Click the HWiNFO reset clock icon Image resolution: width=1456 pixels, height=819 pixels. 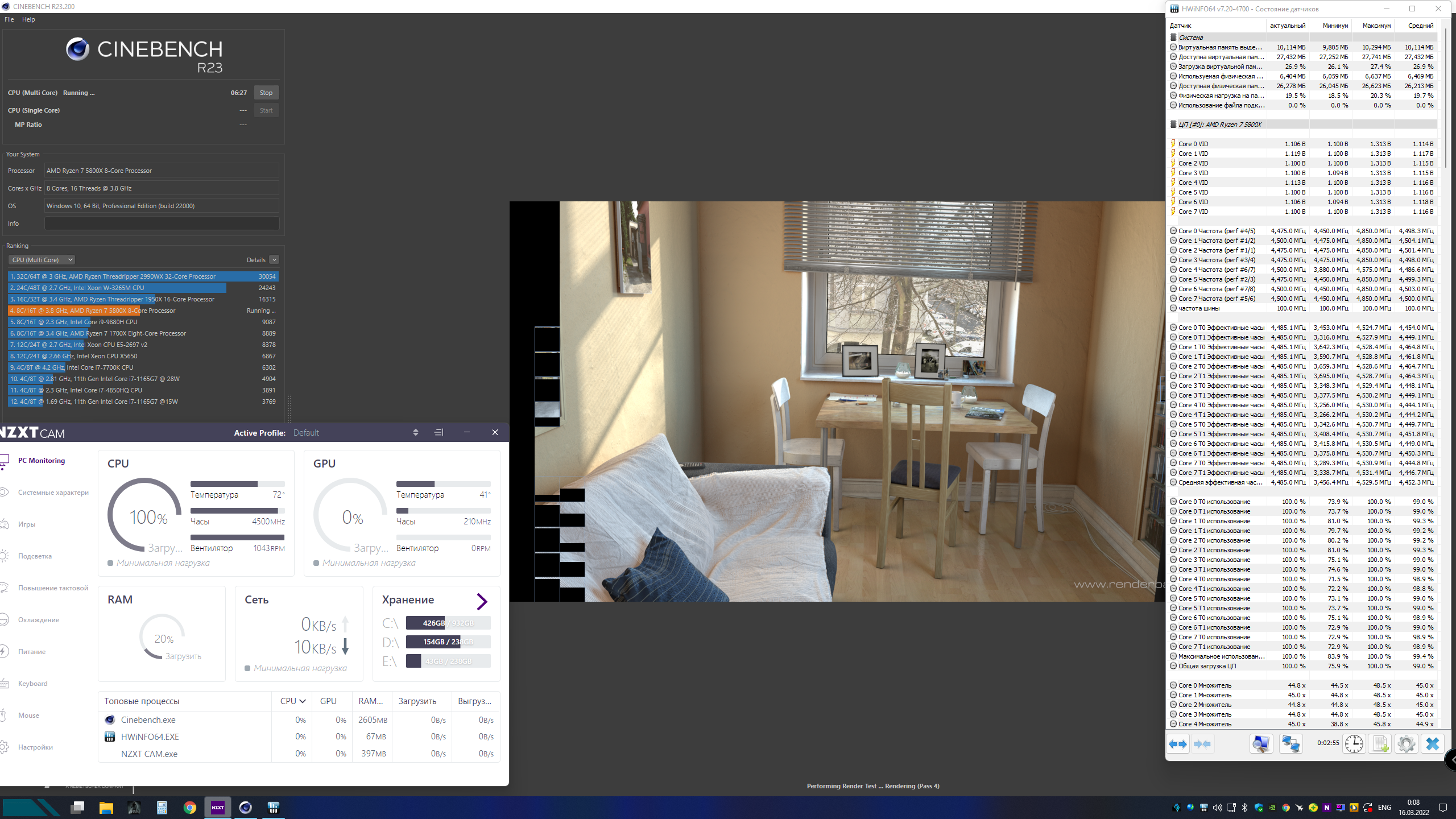1354,744
